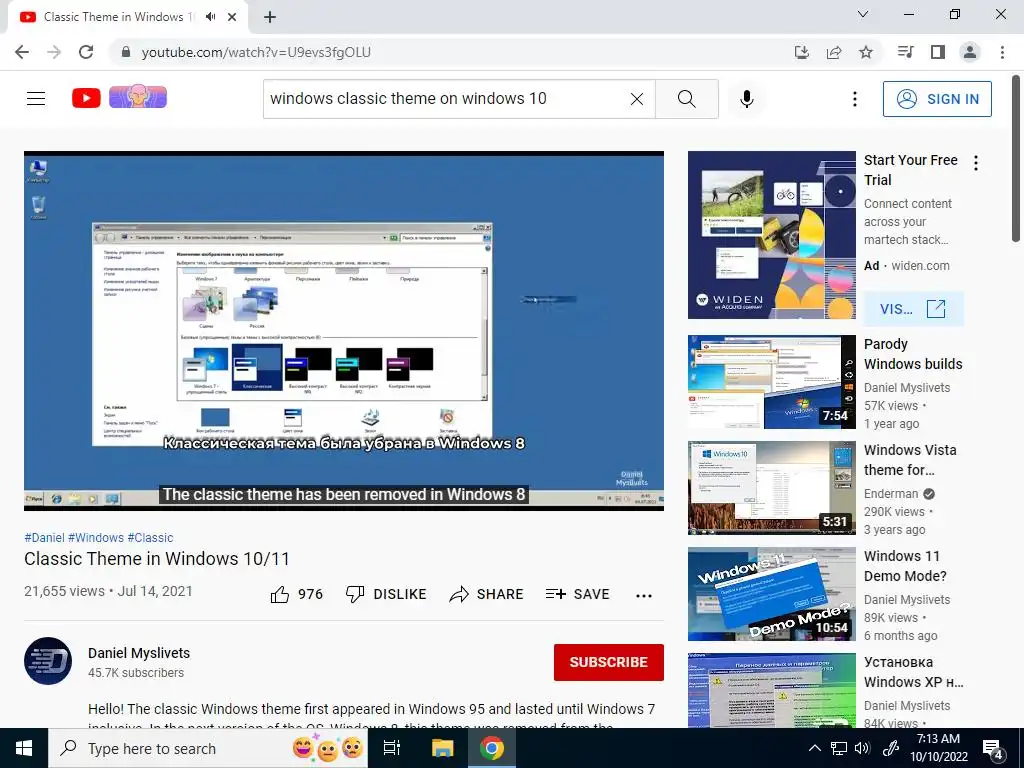The height and width of the screenshot is (768, 1024).
Task: Open Parody Windows builds video thumbnail
Action: (771, 382)
